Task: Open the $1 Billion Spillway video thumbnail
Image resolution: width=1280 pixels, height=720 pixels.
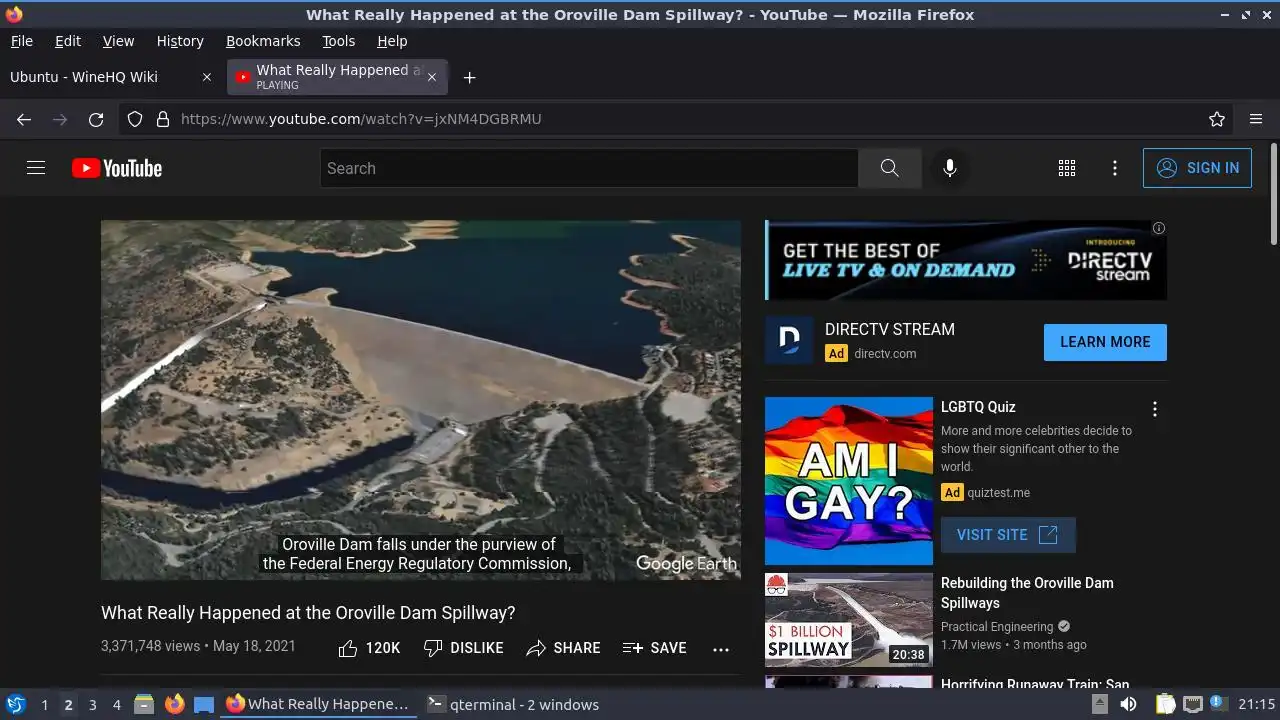Action: tap(849, 620)
